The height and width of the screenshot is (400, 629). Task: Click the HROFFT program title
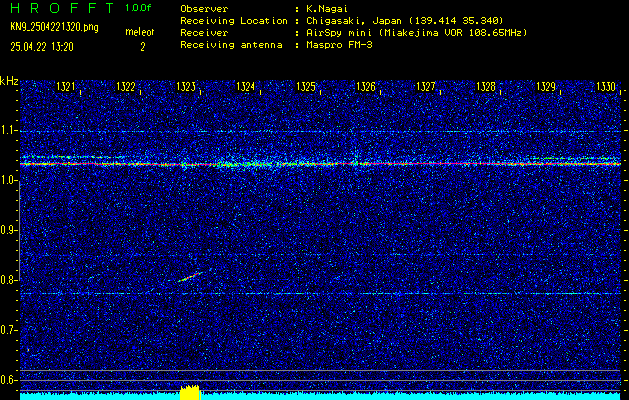[62, 8]
